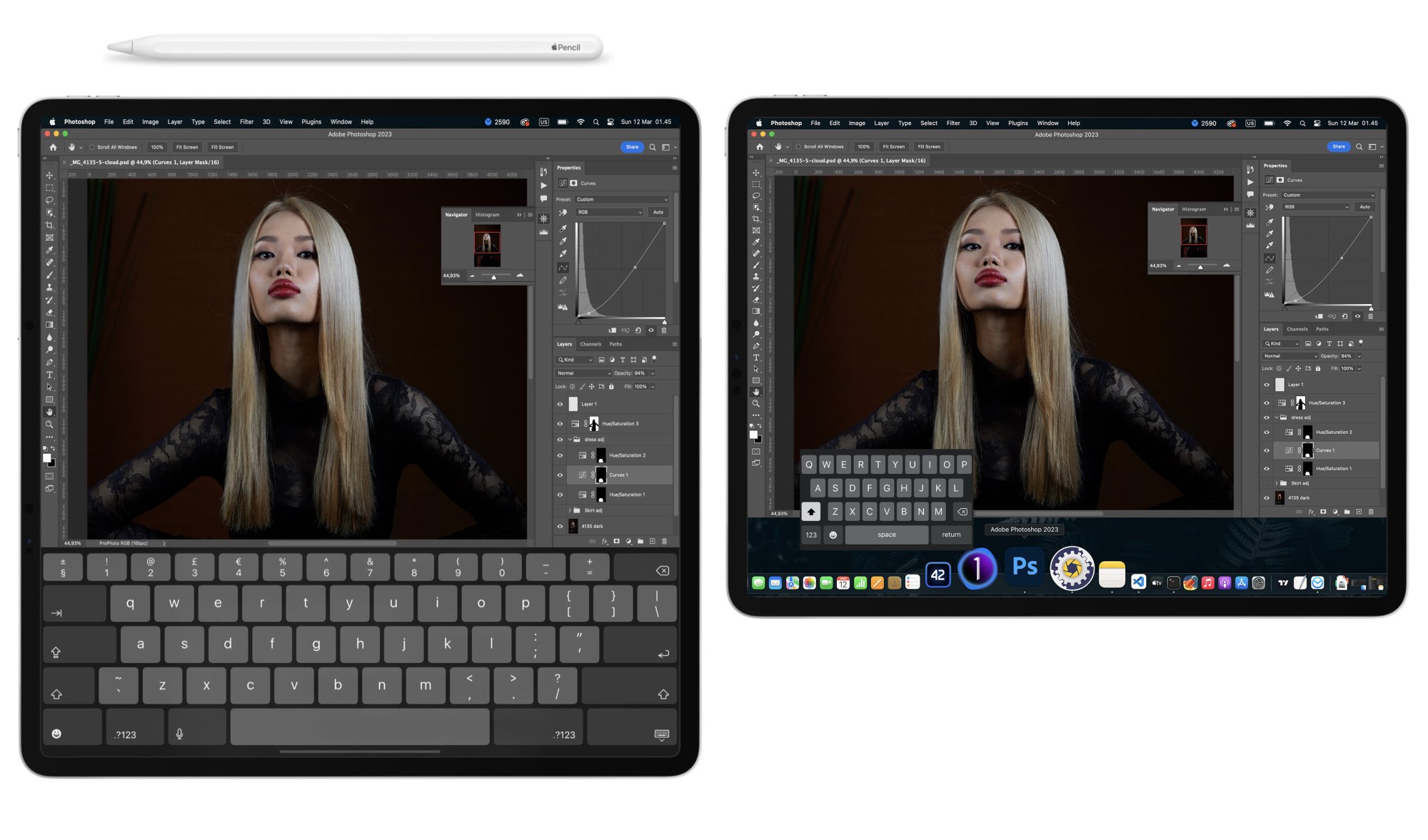Adjust Navigator zoom slider on left iPad

pyautogui.click(x=493, y=277)
